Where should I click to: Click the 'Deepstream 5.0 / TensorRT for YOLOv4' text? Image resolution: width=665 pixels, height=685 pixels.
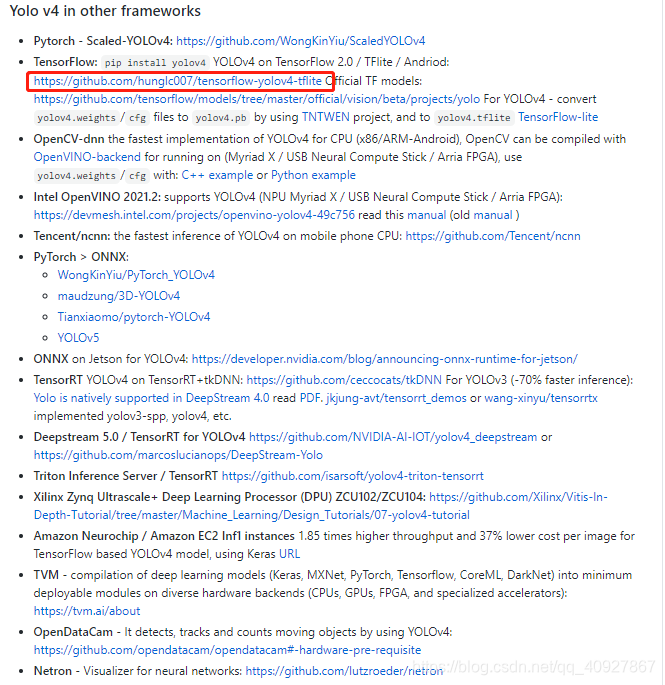point(139,437)
